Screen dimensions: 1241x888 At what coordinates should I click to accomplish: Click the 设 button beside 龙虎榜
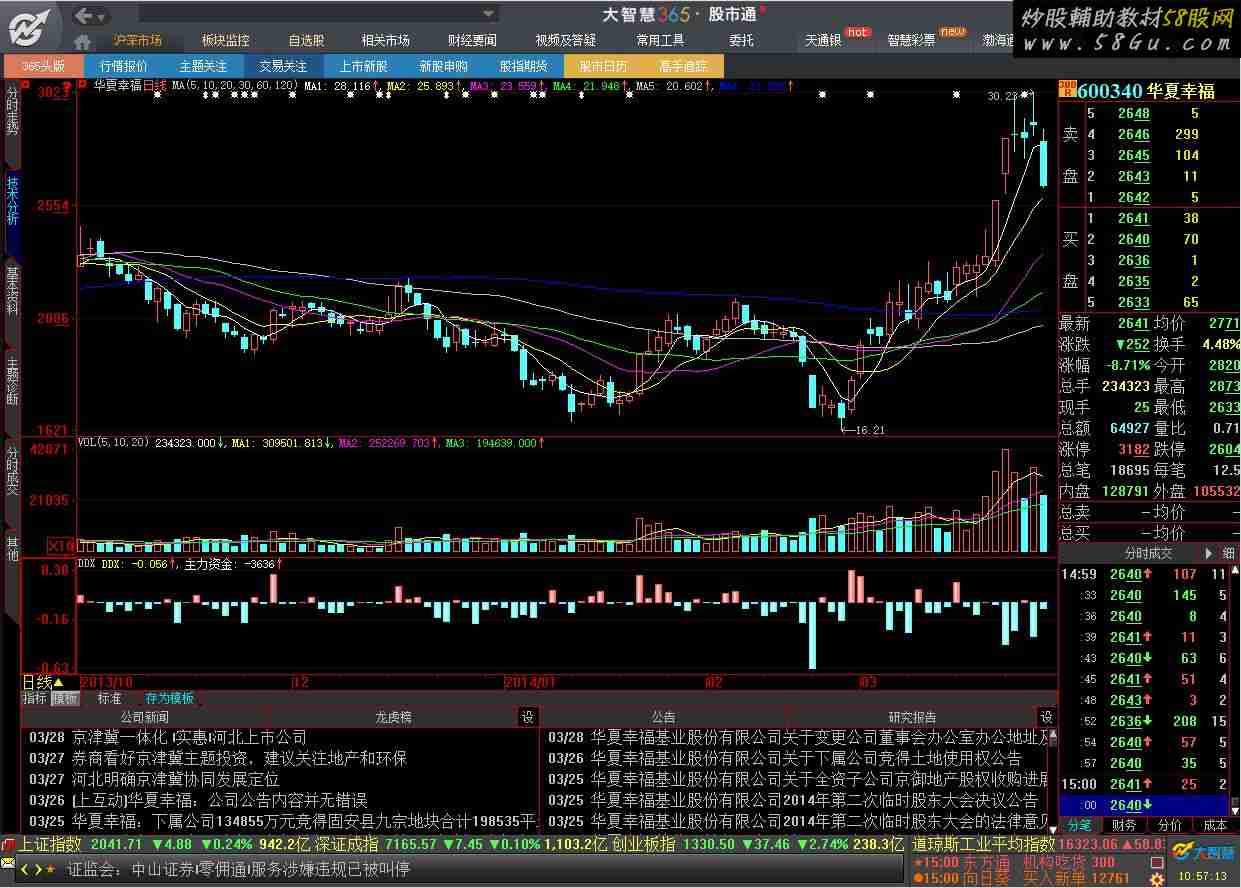coord(529,717)
